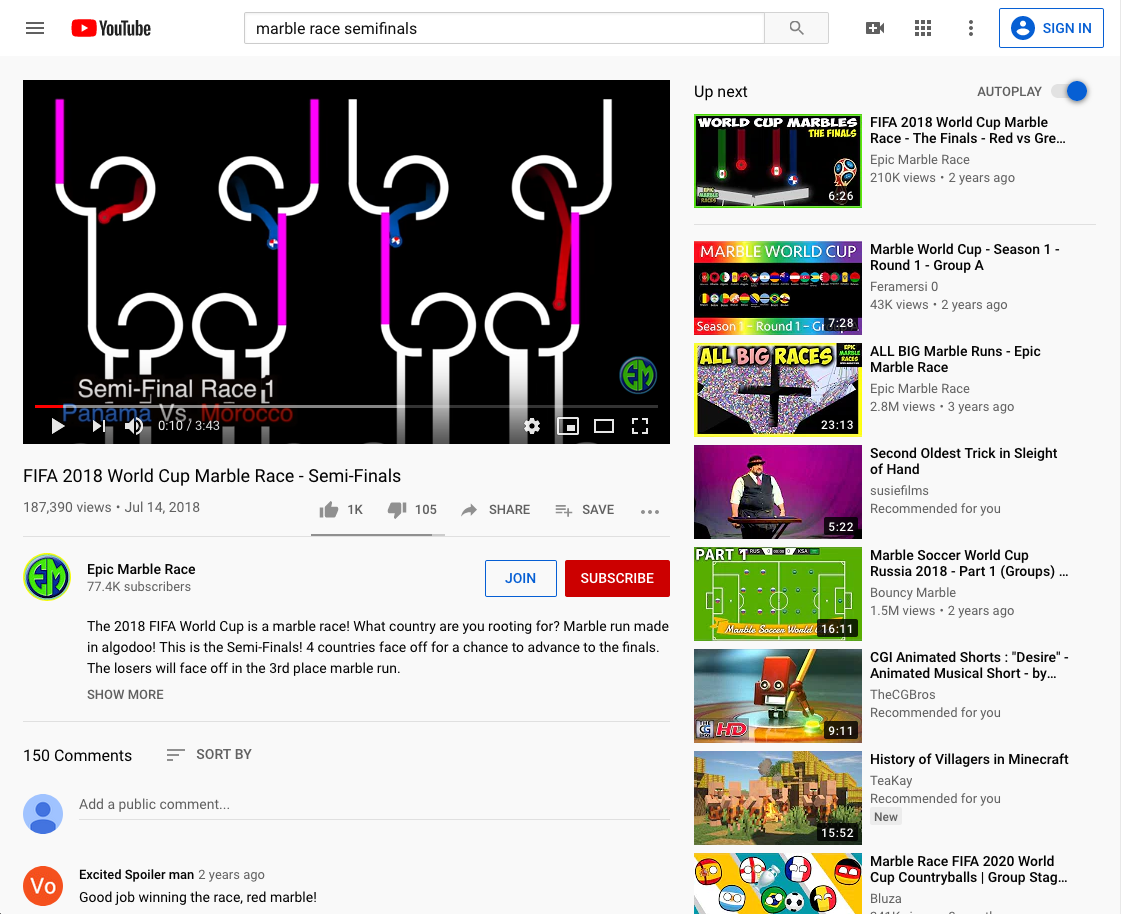Open Marble World Cup Season 1 title

pos(964,257)
